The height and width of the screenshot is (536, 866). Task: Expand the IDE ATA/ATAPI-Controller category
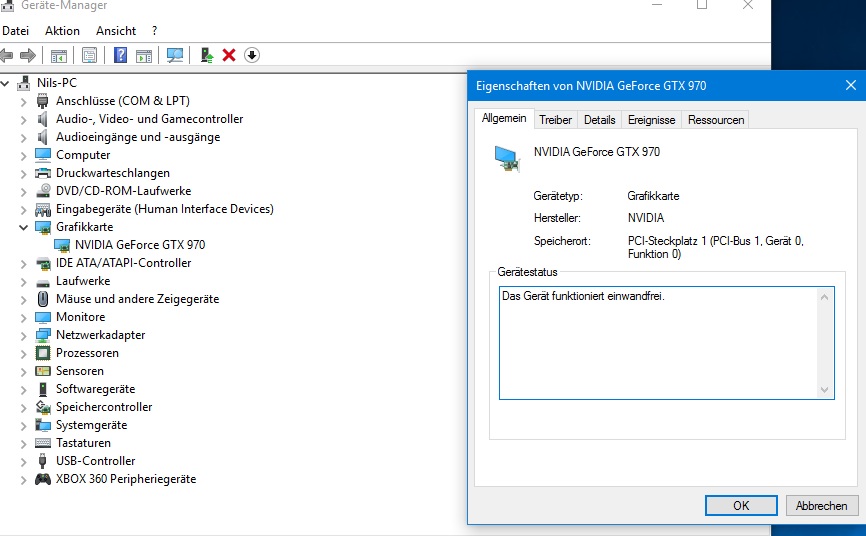point(23,264)
